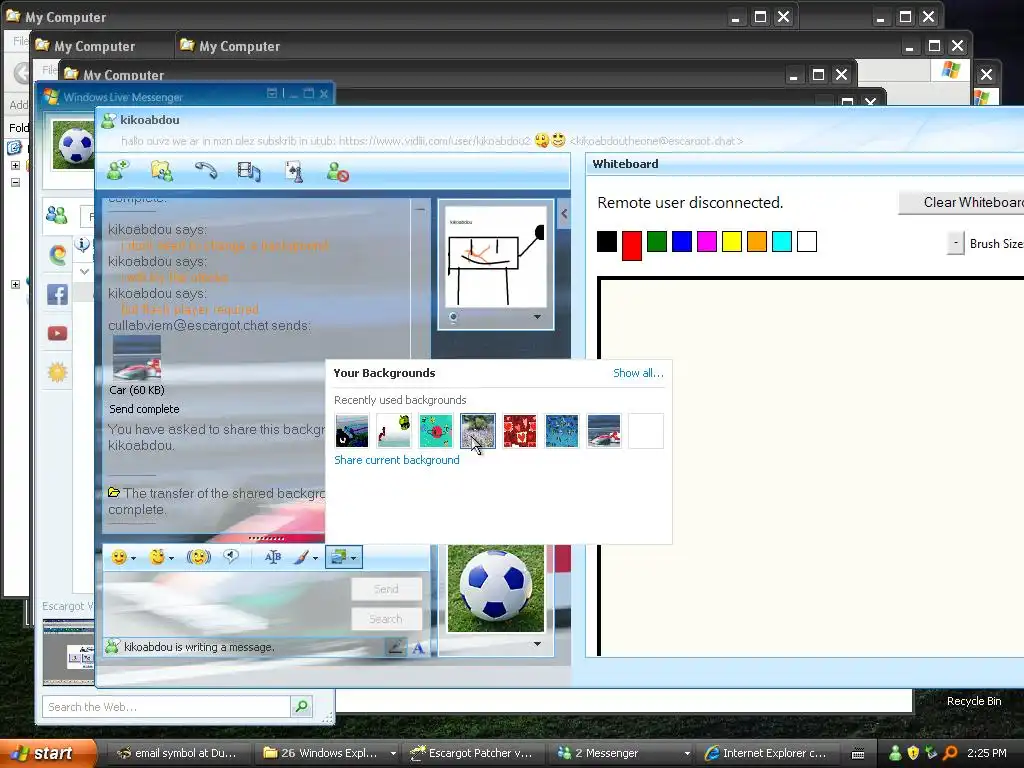Viewport: 1024px width, 768px height.
Task: Expand the backgrounds dropdown arrow
Action: [x=353, y=558]
